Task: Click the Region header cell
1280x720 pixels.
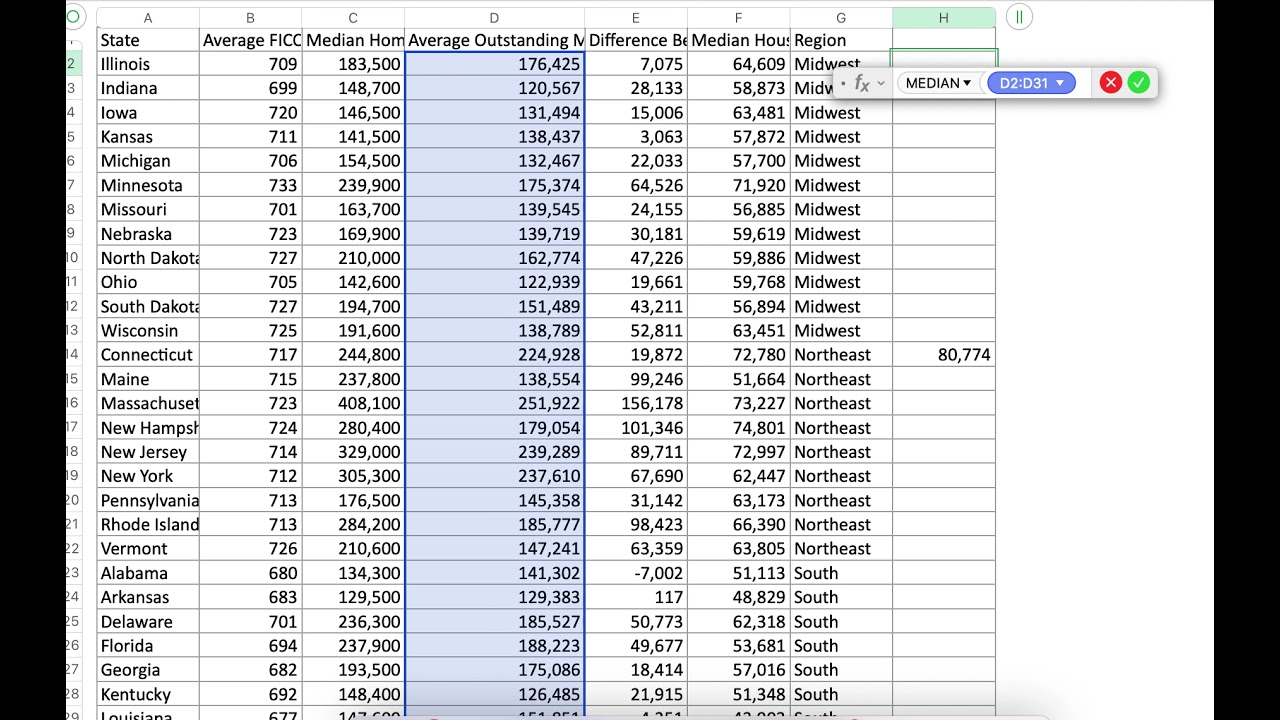Action: tap(840, 40)
